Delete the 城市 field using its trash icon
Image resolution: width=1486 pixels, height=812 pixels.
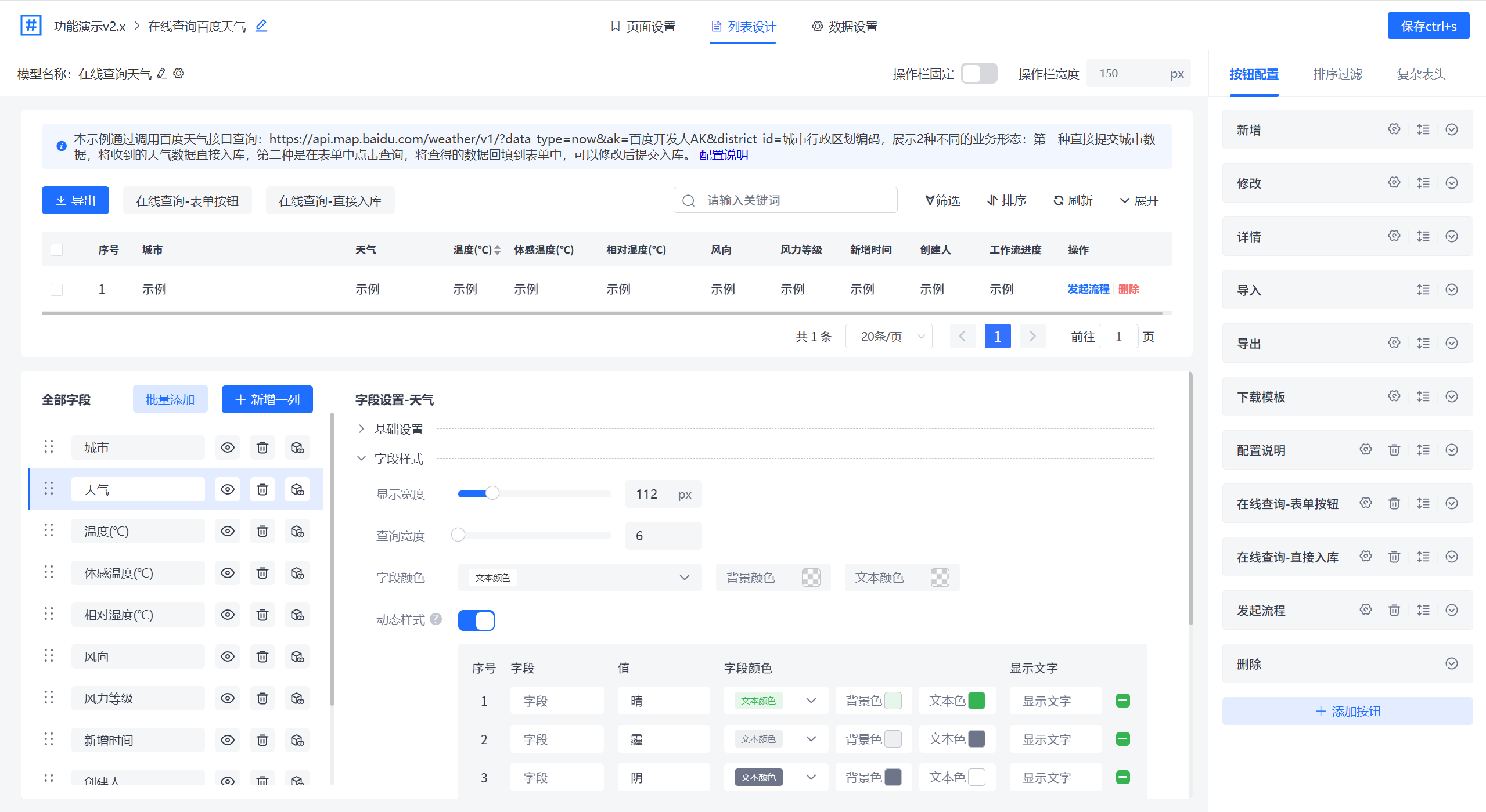coord(262,447)
